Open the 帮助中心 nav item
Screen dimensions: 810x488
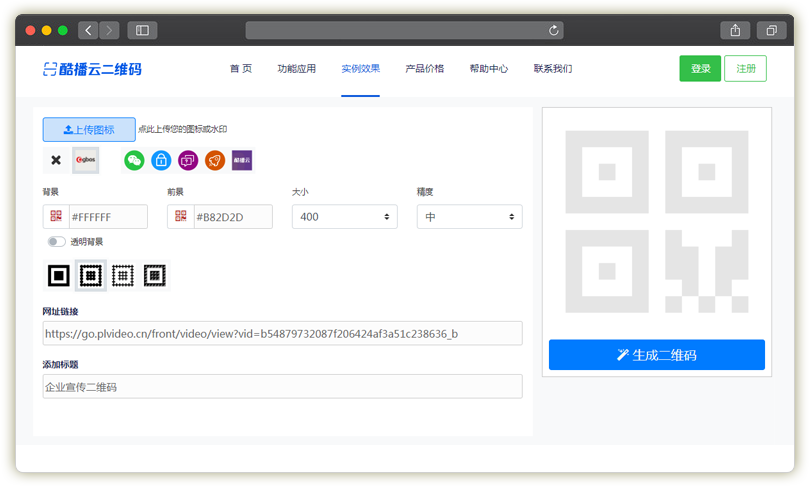click(489, 69)
